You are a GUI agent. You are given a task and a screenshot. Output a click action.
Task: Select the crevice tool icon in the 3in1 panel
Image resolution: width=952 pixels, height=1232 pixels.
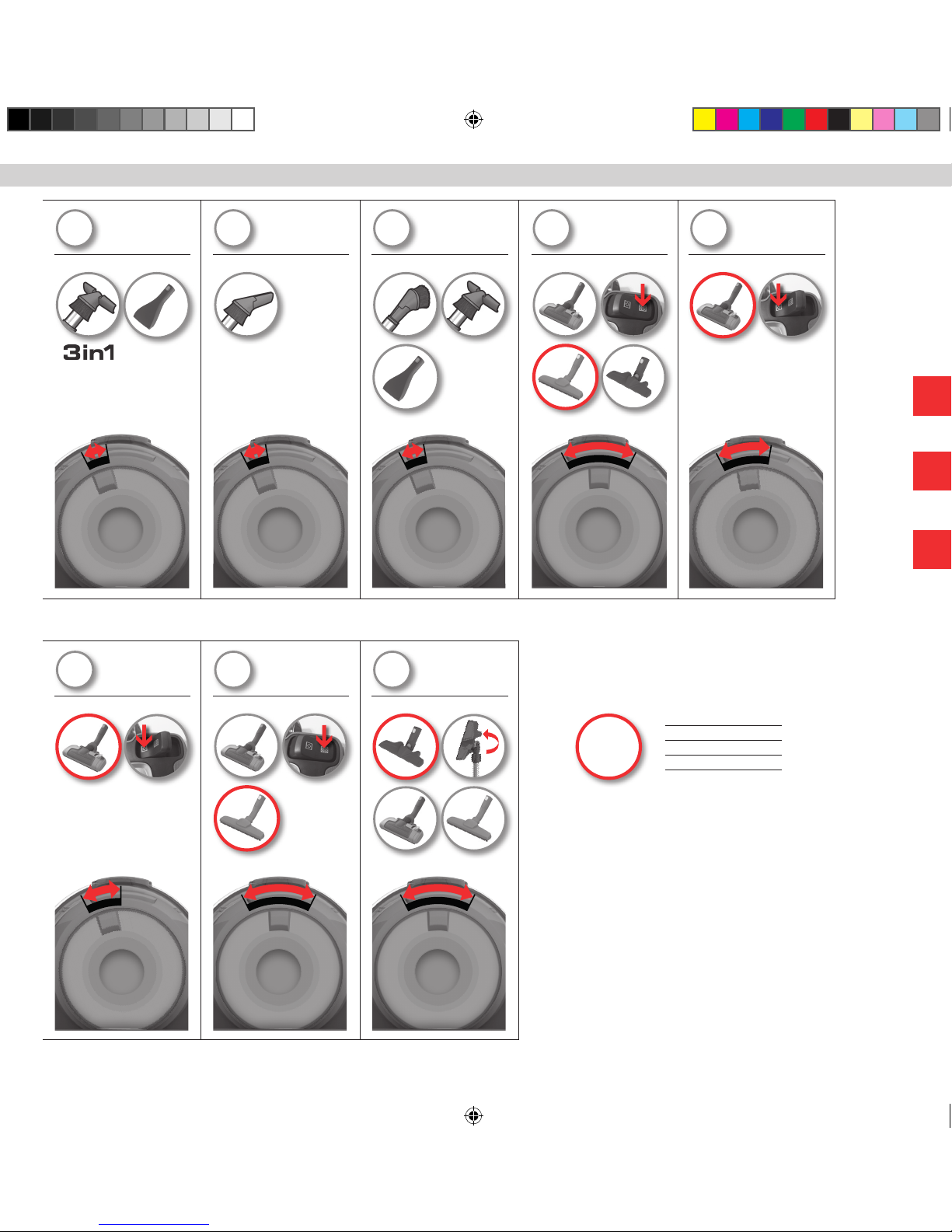tap(157, 304)
